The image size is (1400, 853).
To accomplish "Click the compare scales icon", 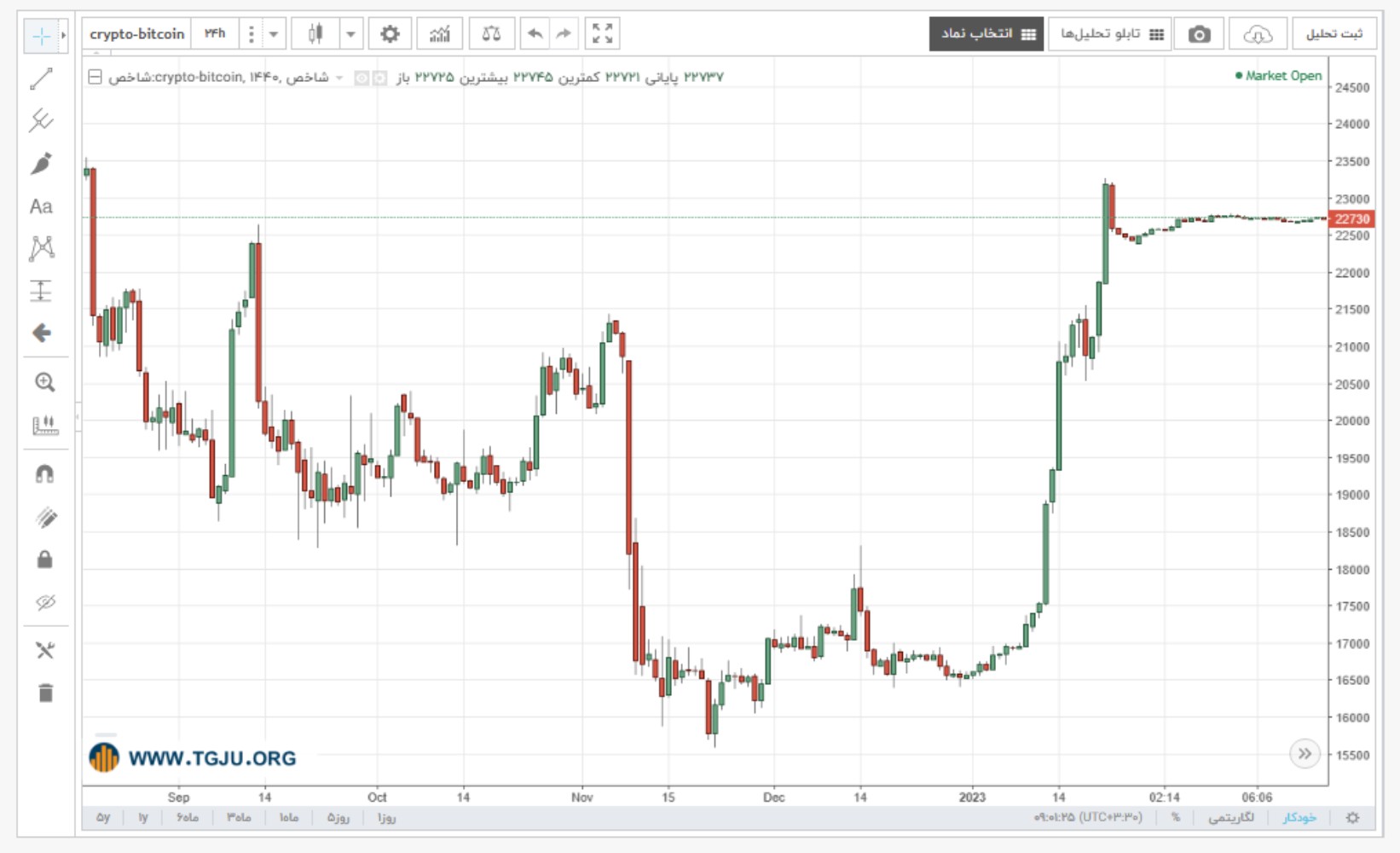I will click(492, 34).
